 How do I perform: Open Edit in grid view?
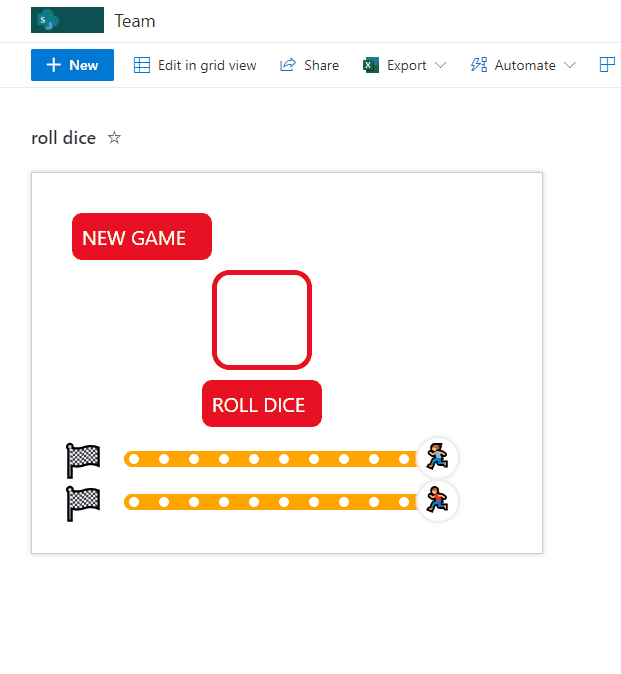tap(195, 65)
